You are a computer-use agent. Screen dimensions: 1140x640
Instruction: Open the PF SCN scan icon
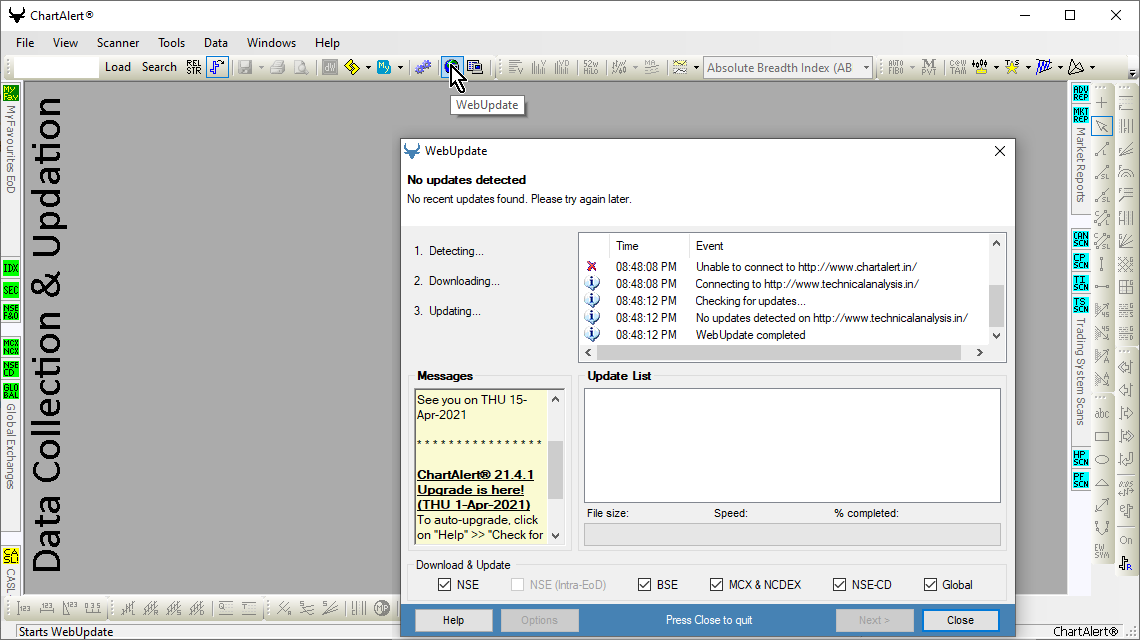(1080, 479)
